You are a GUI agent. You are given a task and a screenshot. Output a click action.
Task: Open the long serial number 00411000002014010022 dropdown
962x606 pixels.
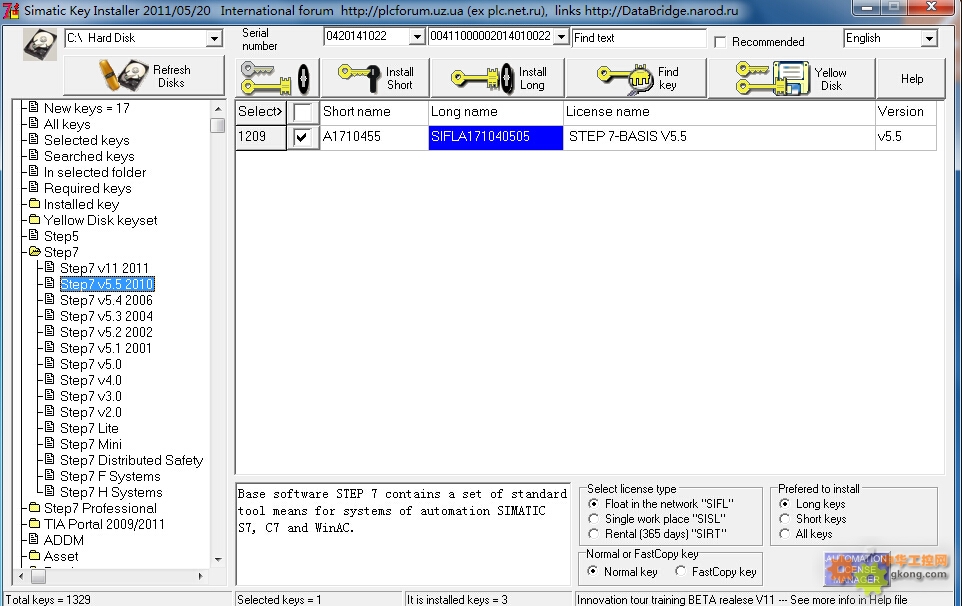[x=561, y=36]
